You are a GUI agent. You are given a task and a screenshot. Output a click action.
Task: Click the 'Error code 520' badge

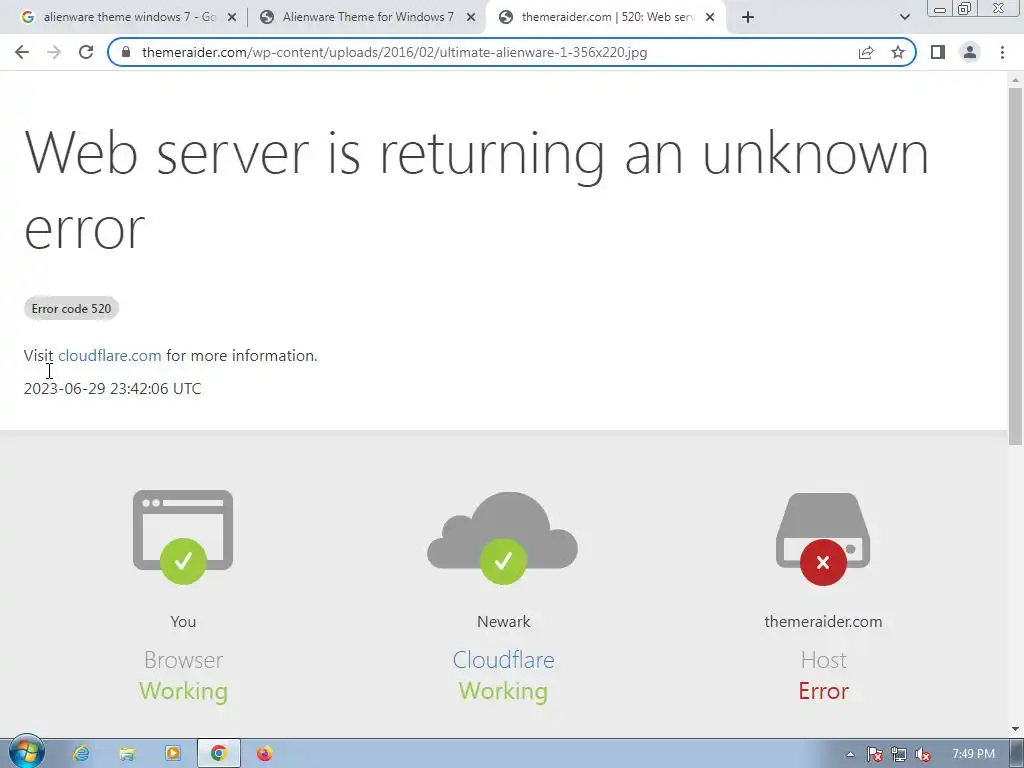(71, 309)
